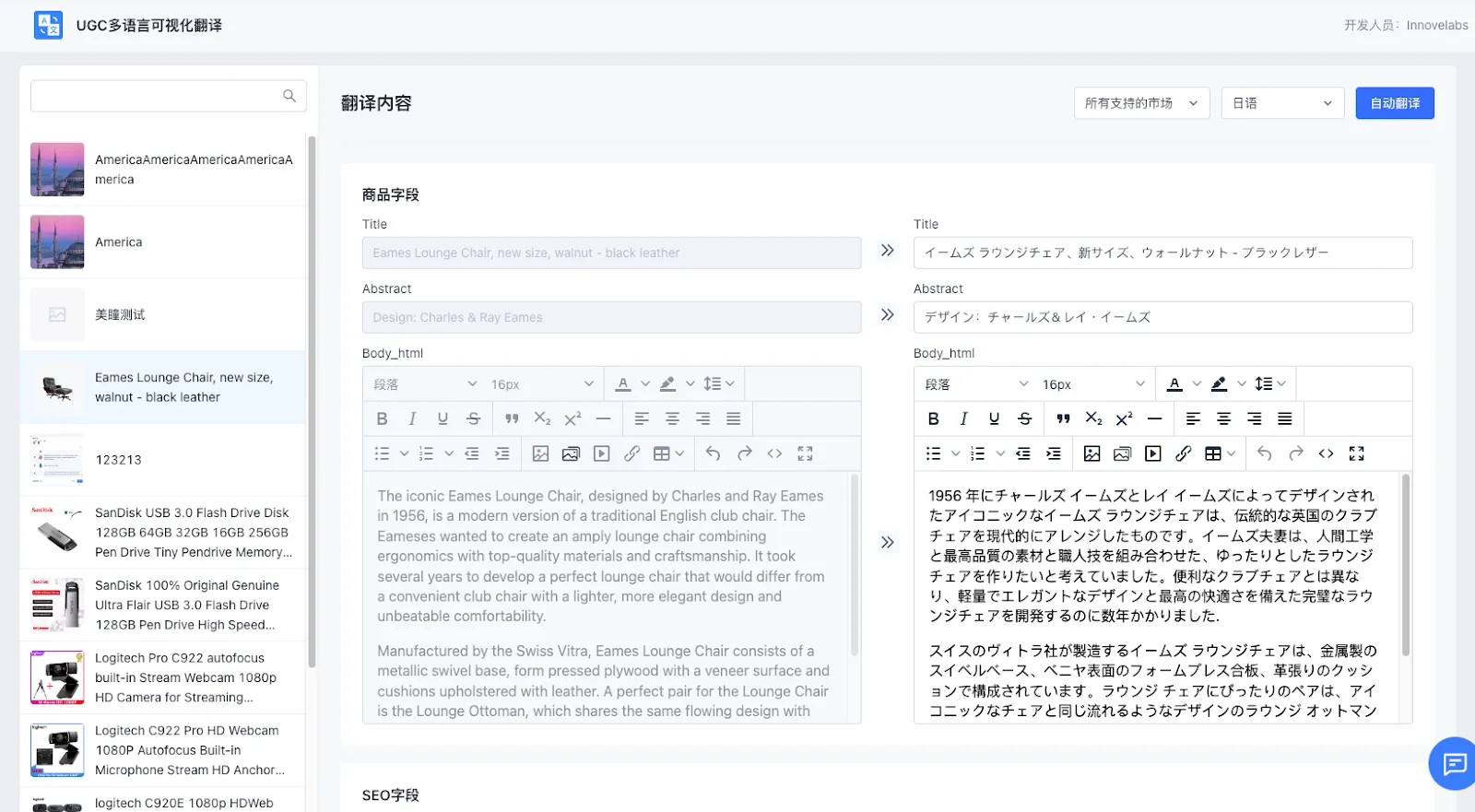This screenshot has height=812, width=1475.
Task: Open the chat support bubble
Action: tap(1453, 763)
